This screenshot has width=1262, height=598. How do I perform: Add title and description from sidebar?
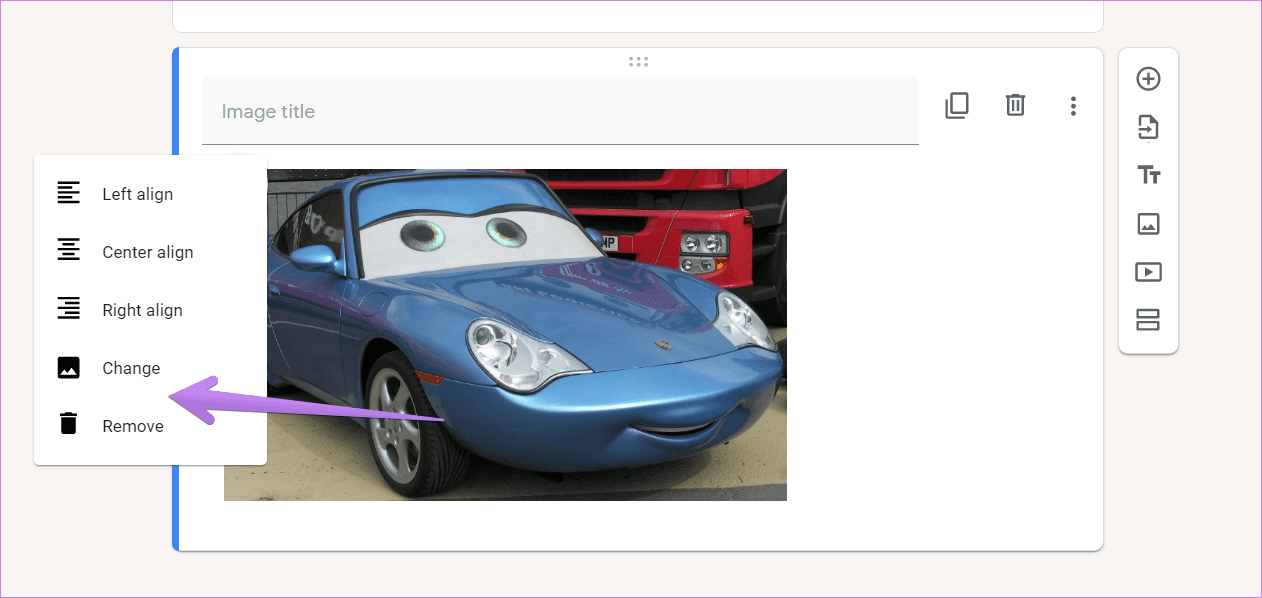[x=1148, y=175]
